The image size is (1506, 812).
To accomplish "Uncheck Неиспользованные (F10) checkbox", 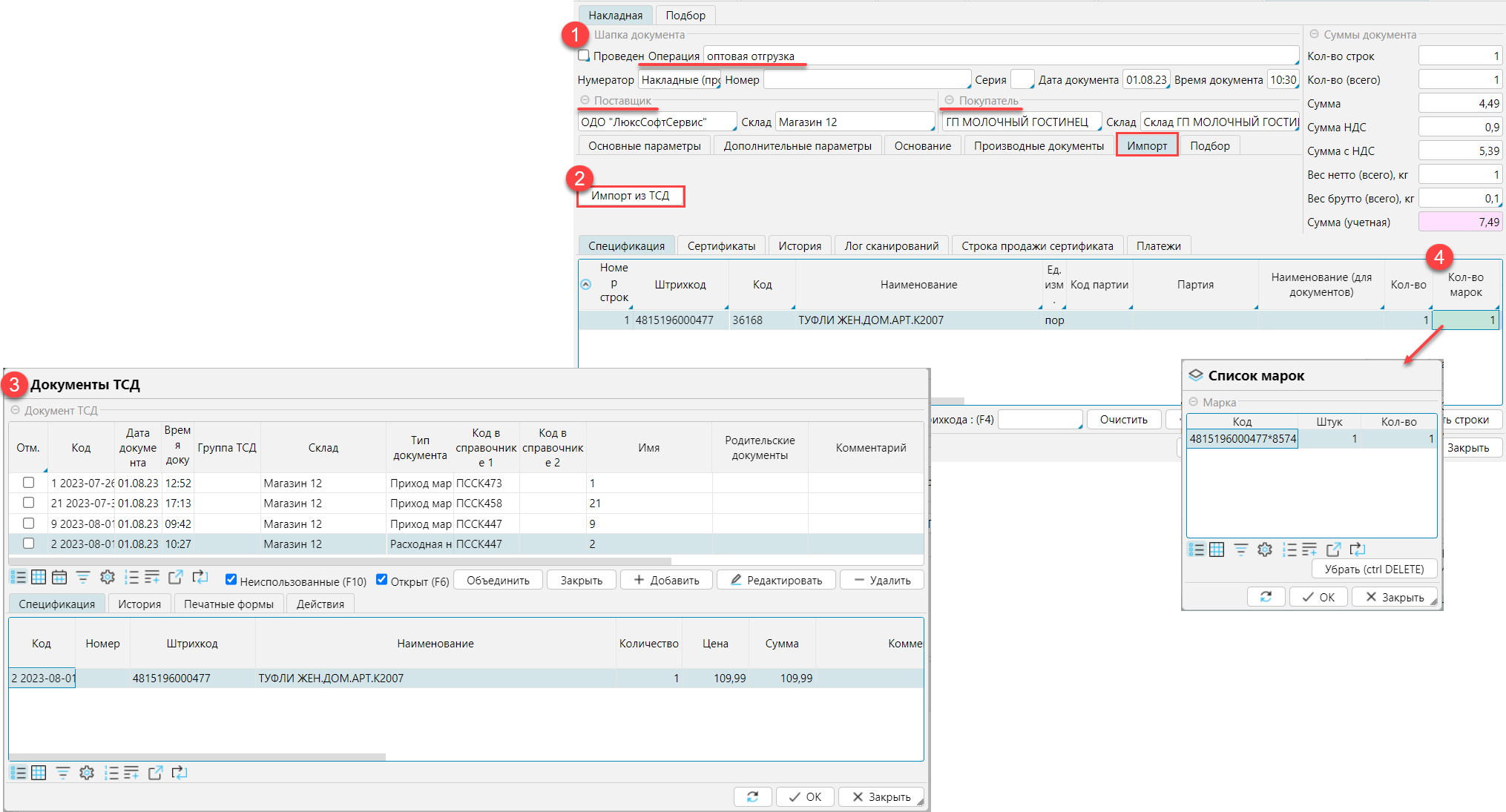I will point(231,580).
